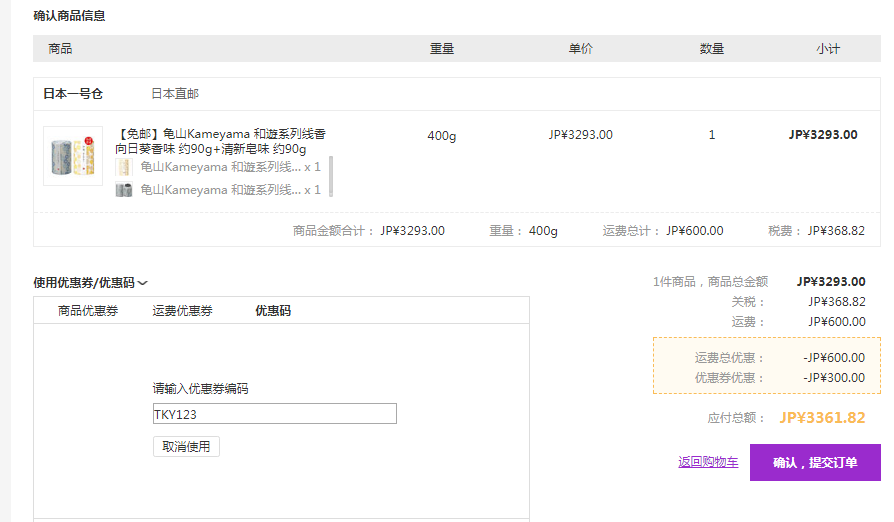
Task: Open the 【免邮】龟山Kameyama product title link
Action: [x=220, y=141]
